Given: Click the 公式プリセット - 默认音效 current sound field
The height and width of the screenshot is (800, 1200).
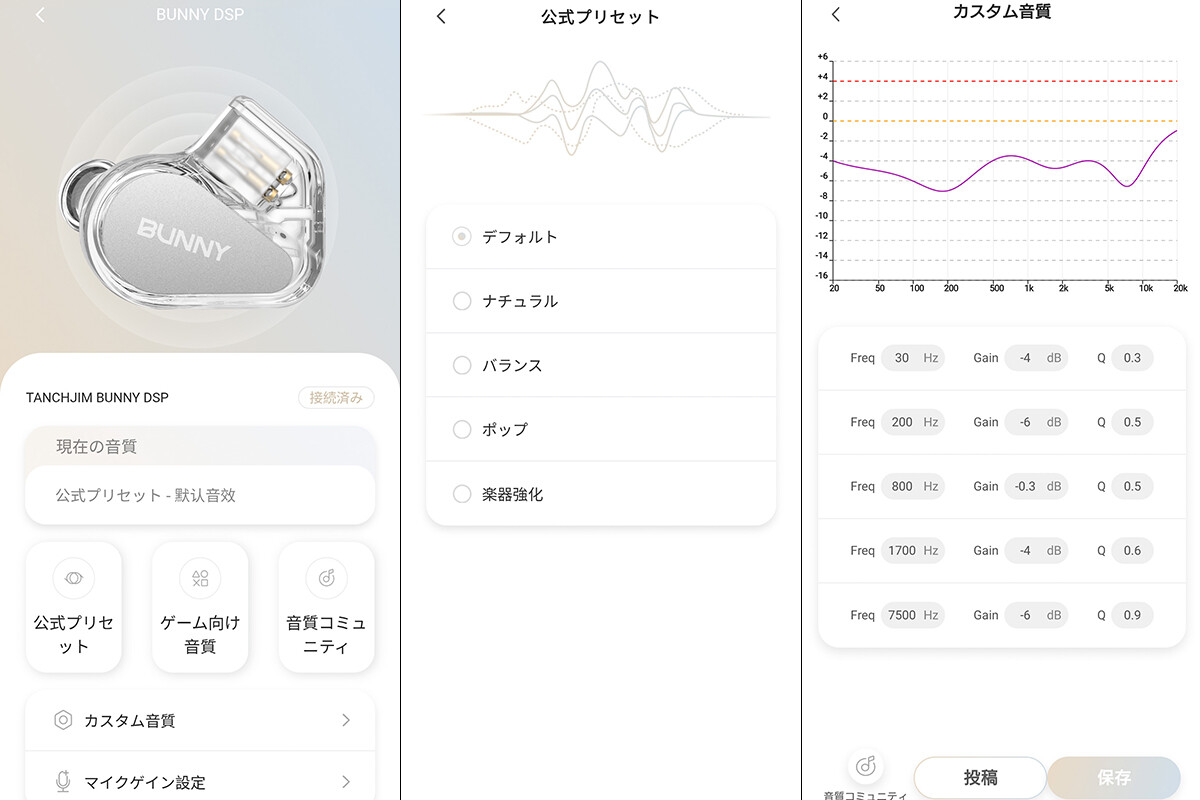Looking at the screenshot, I should coord(200,495).
